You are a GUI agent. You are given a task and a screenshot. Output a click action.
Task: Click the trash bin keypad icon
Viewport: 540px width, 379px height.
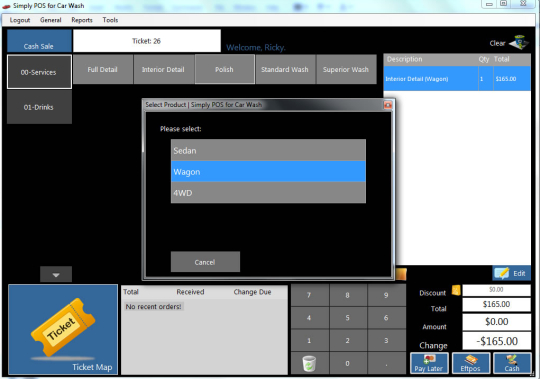(309, 364)
